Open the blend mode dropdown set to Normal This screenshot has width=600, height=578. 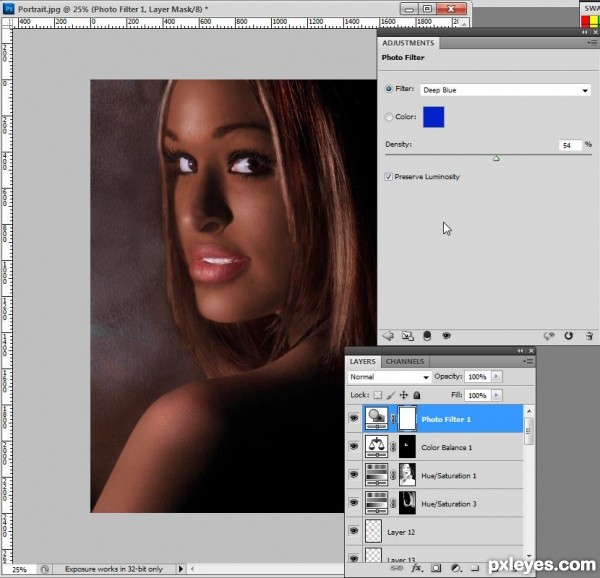[x=389, y=377]
